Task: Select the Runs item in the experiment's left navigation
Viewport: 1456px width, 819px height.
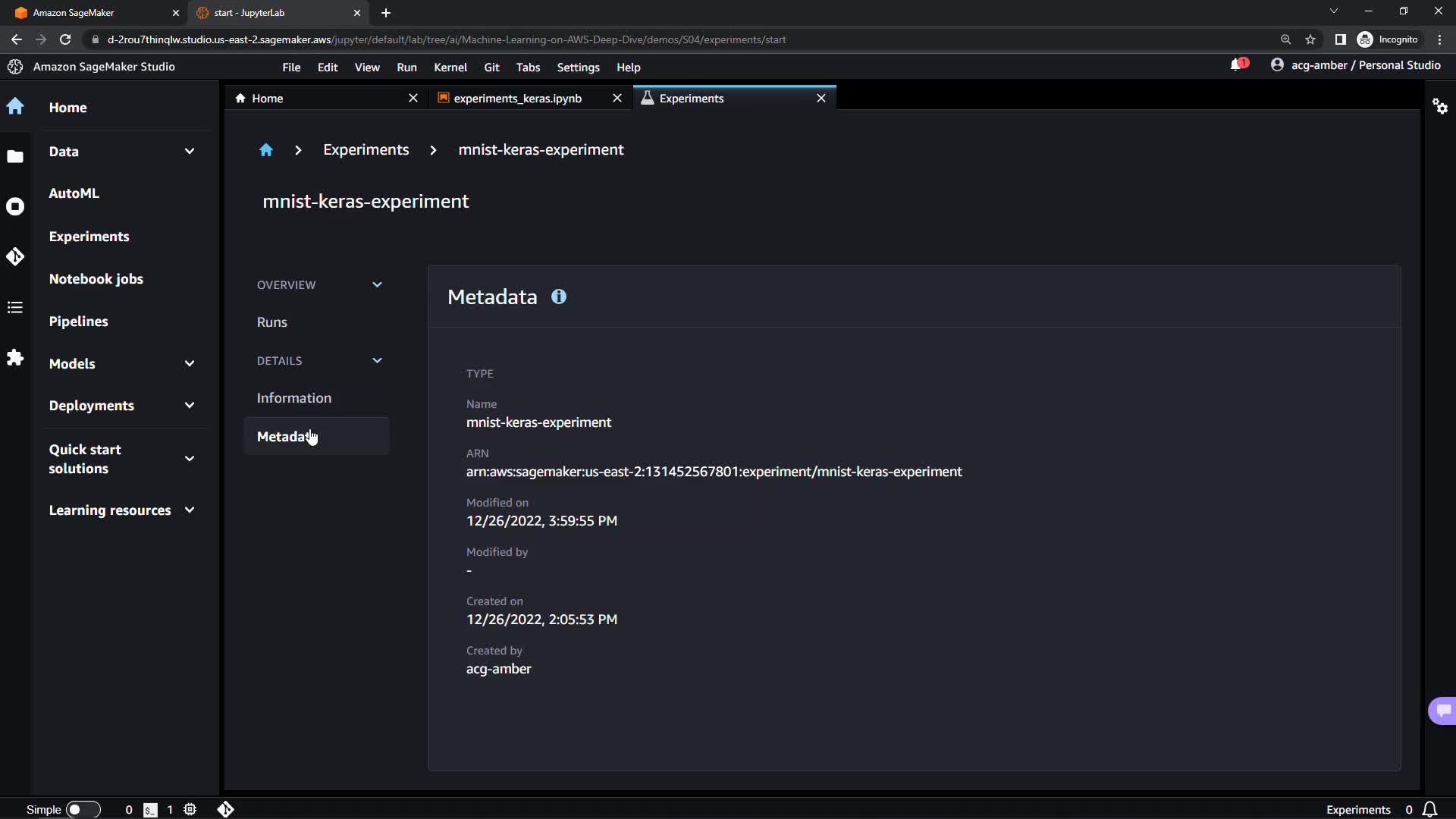Action: tap(271, 322)
